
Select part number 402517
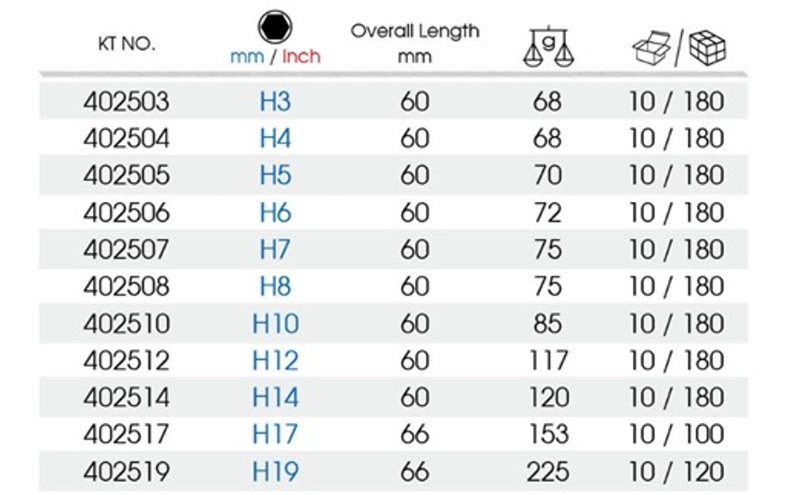click(127, 435)
